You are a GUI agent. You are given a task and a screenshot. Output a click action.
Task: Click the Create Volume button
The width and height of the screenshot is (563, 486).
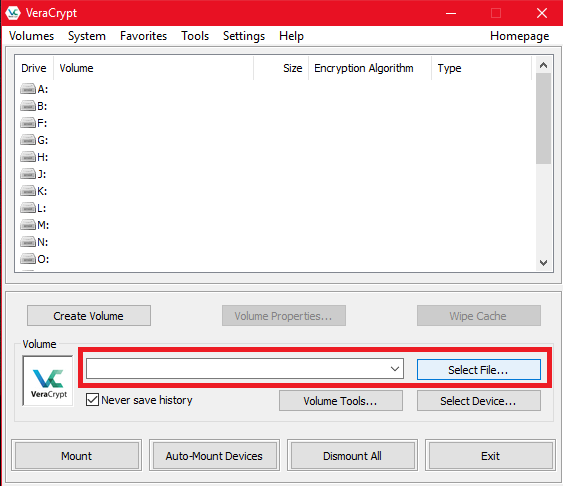pos(89,316)
